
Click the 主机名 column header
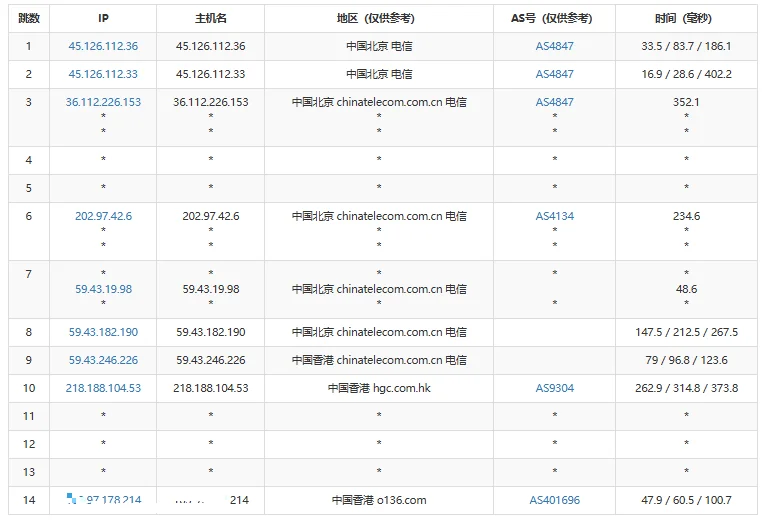210,18
